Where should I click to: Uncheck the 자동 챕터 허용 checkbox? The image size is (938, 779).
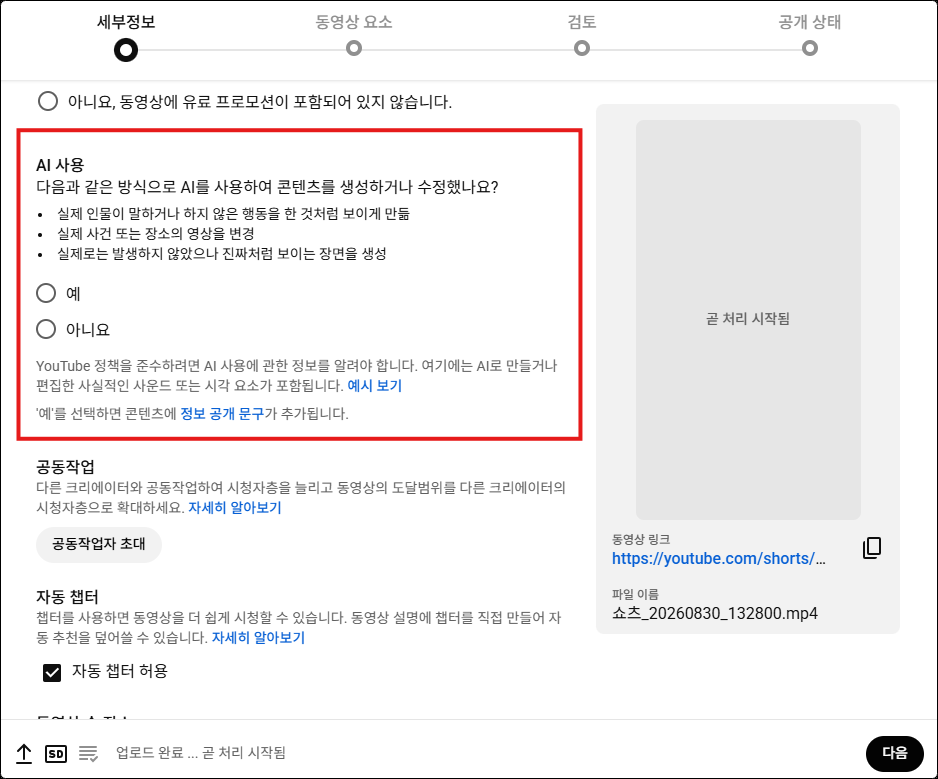pyautogui.click(x=52, y=673)
